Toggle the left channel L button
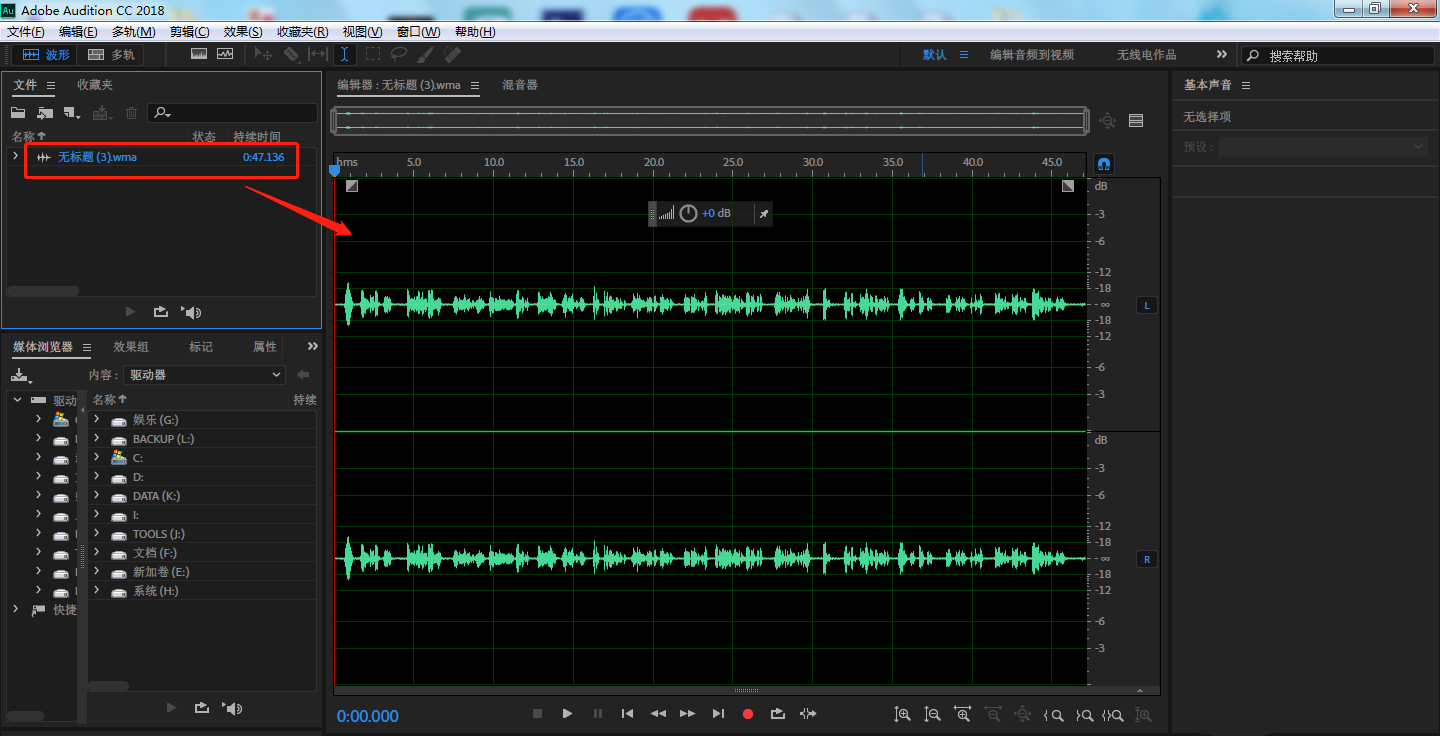The image size is (1440, 736). tap(1146, 305)
